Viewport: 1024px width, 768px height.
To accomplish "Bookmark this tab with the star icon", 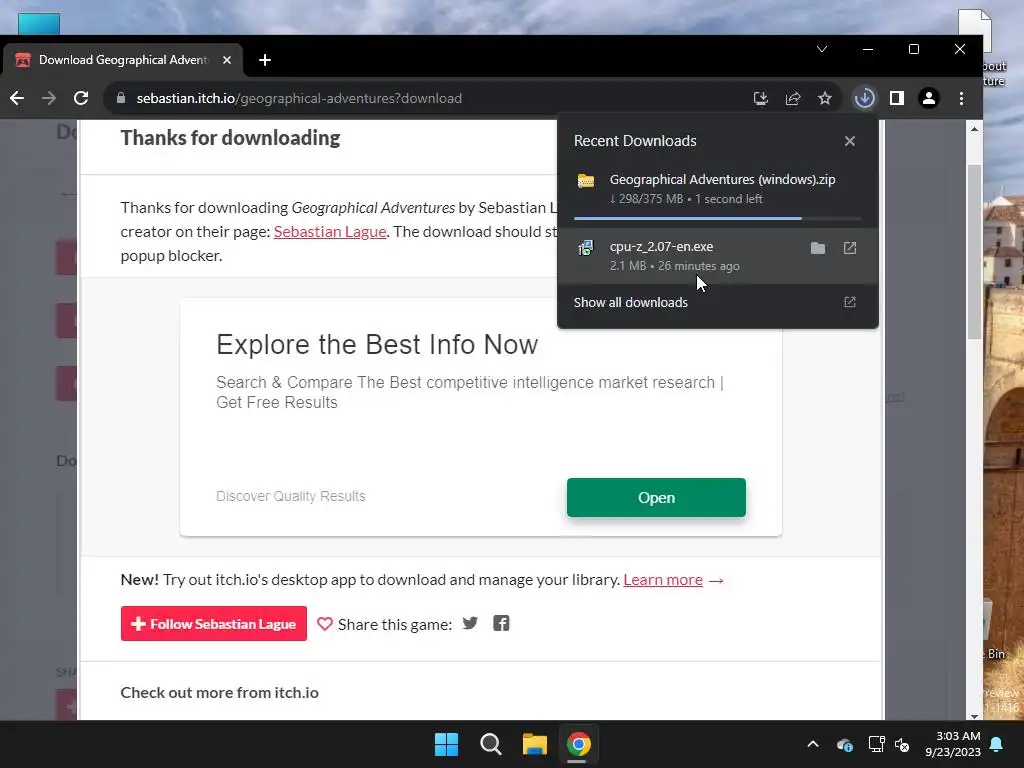I will [x=825, y=99].
